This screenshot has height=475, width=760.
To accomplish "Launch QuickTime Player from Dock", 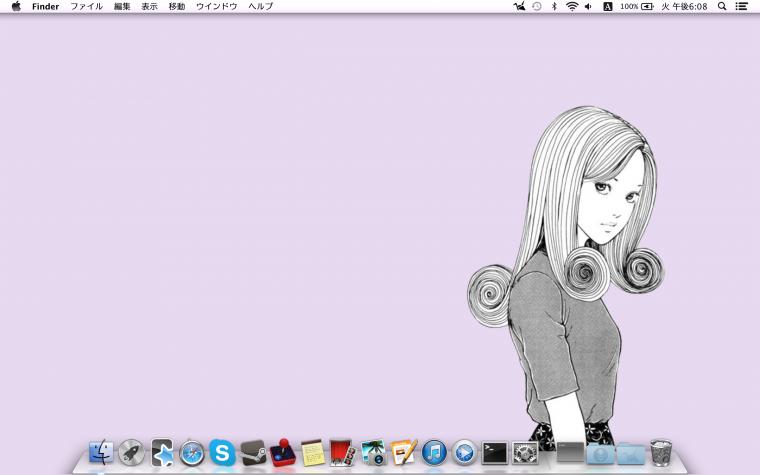I will click(464, 453).
